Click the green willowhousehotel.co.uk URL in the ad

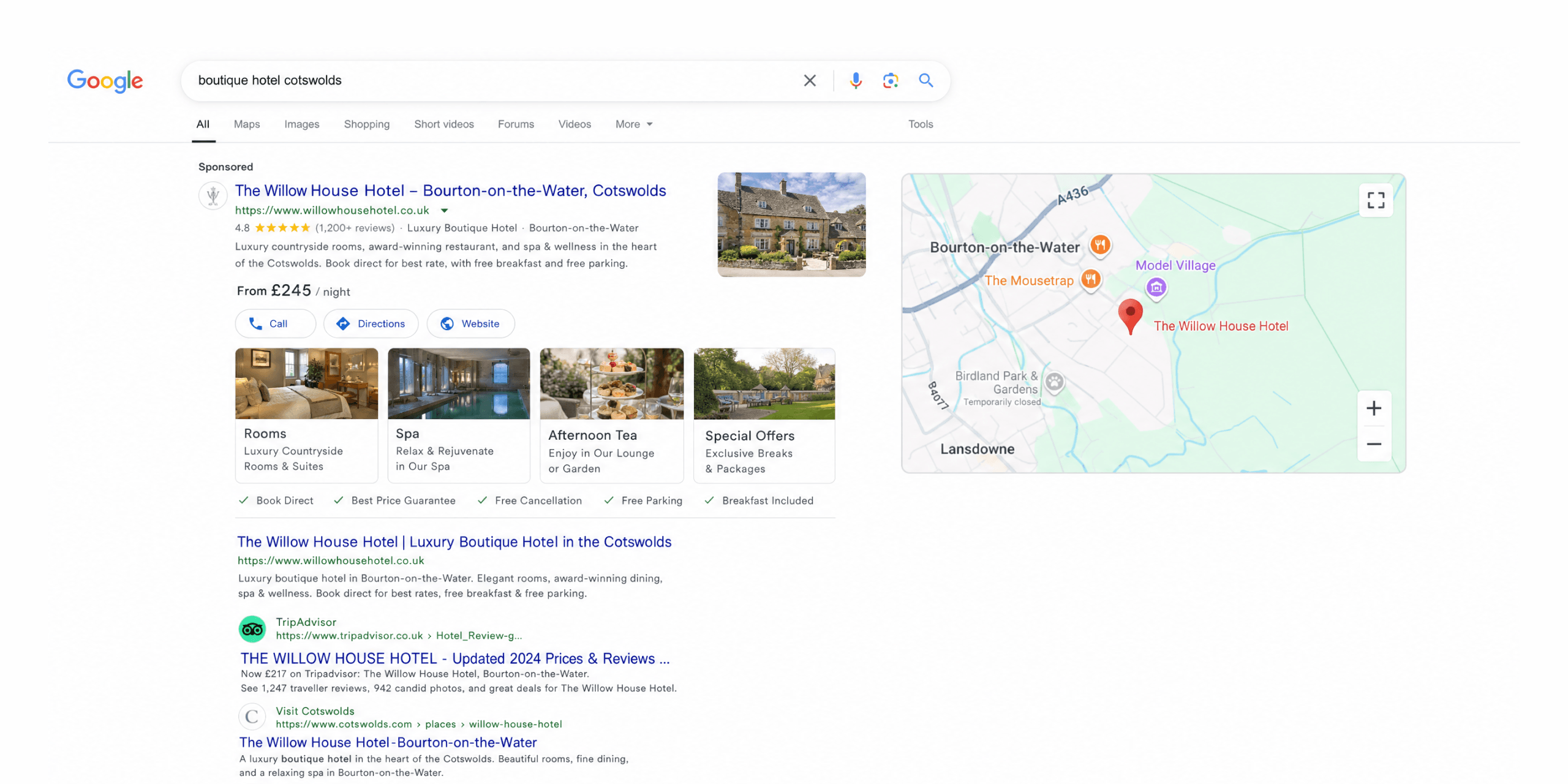pyautogui.click(x=332, y=210)
